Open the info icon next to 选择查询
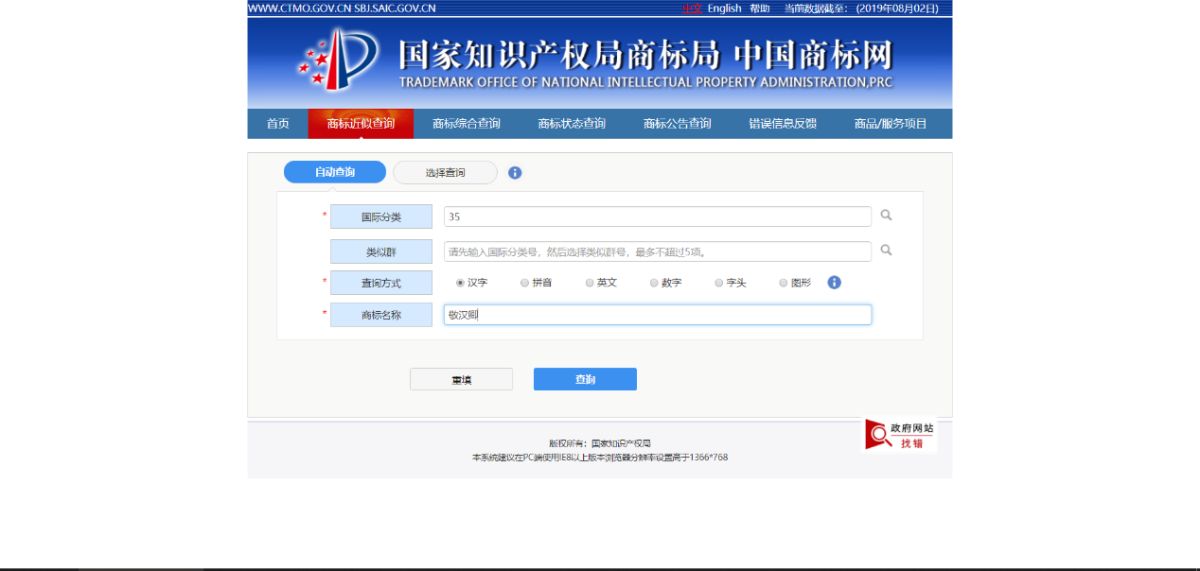 [x=515, y=172]
